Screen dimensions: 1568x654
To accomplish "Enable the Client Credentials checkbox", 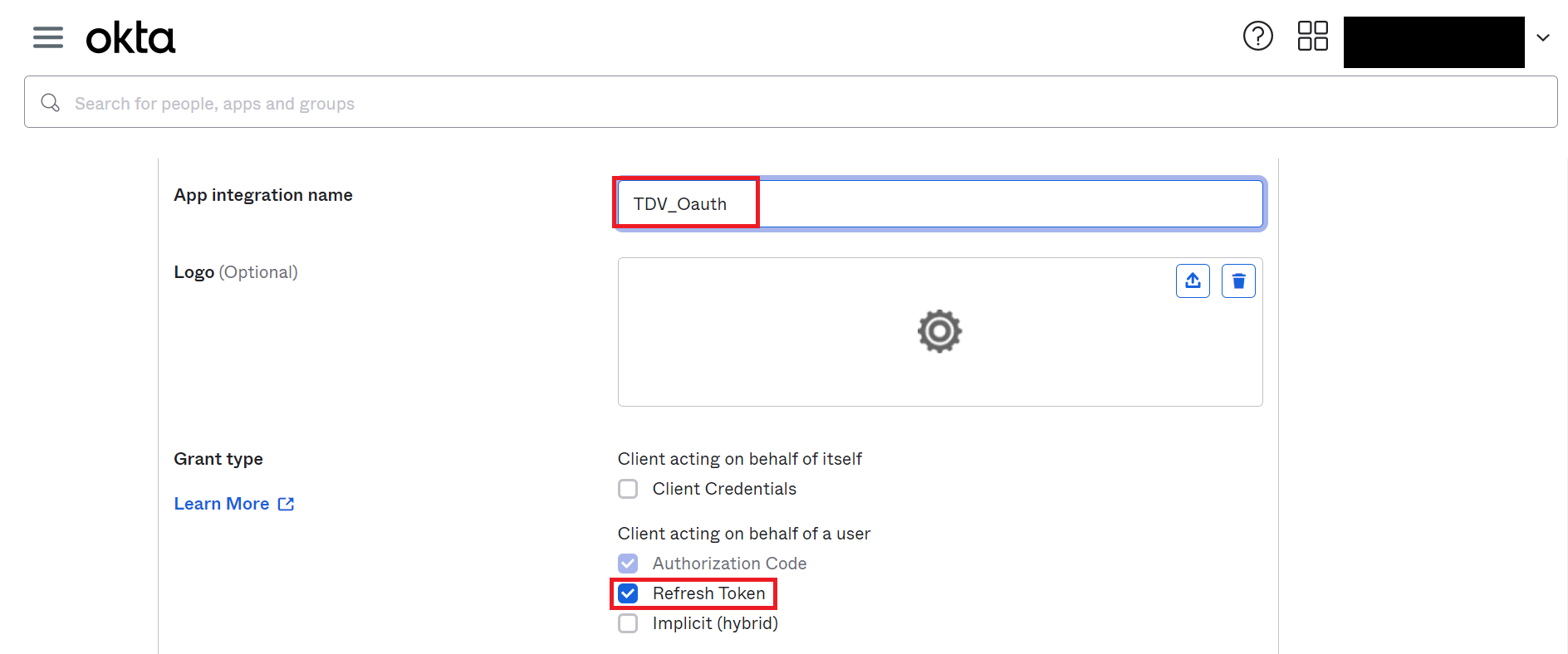I will tap(628, 489).
